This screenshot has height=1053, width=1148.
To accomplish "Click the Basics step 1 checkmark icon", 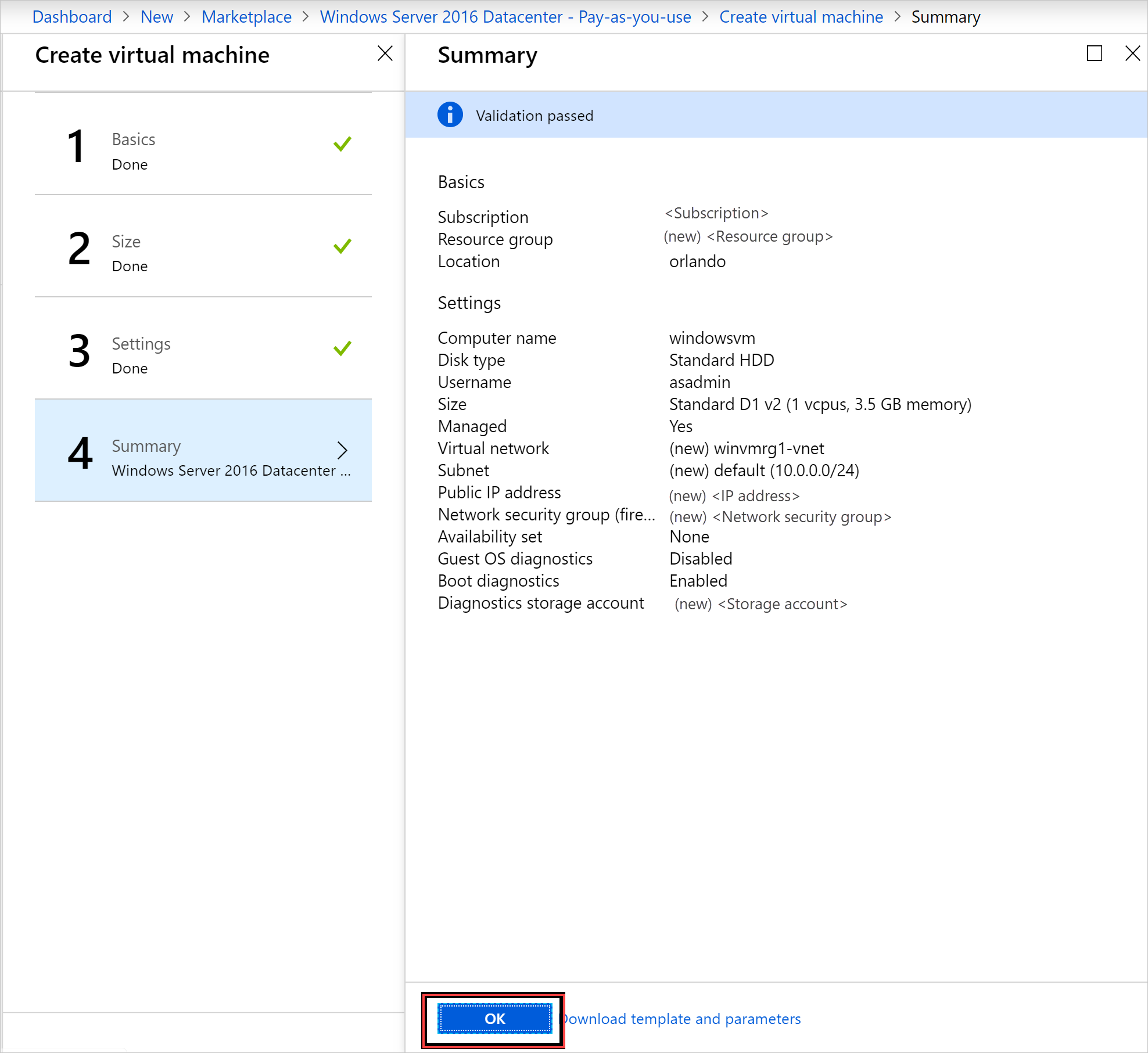I will 343,144.
